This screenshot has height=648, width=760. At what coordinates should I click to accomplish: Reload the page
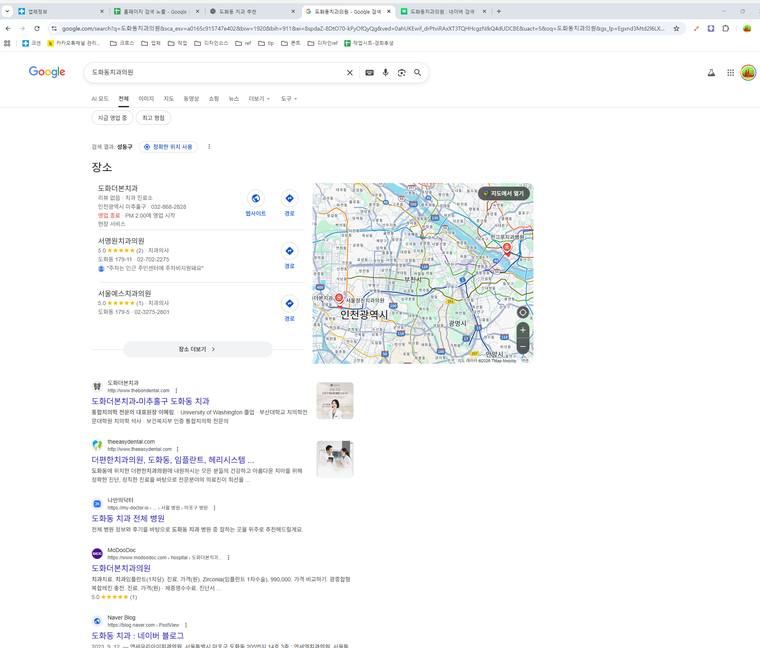click(x=37, y=29)
